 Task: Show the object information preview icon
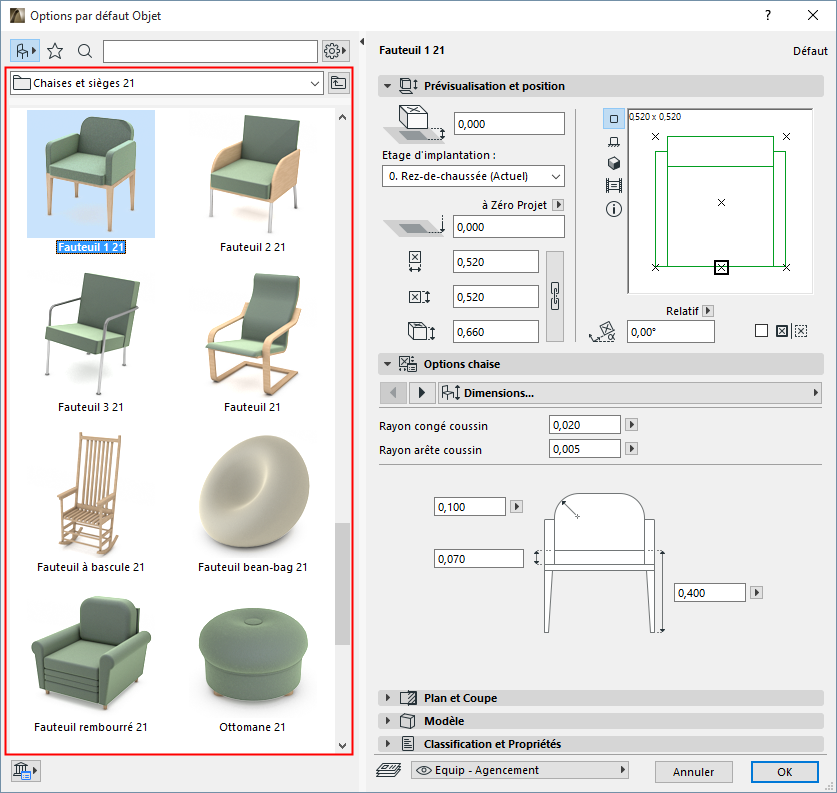pyautogui.click(x=614, y=209)
